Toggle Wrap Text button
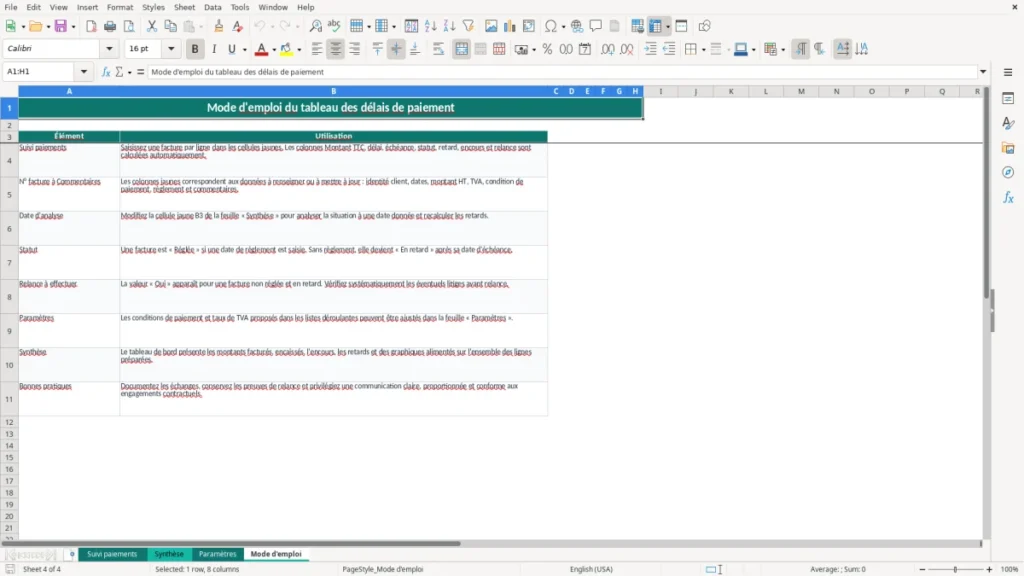 click(438, 49)
